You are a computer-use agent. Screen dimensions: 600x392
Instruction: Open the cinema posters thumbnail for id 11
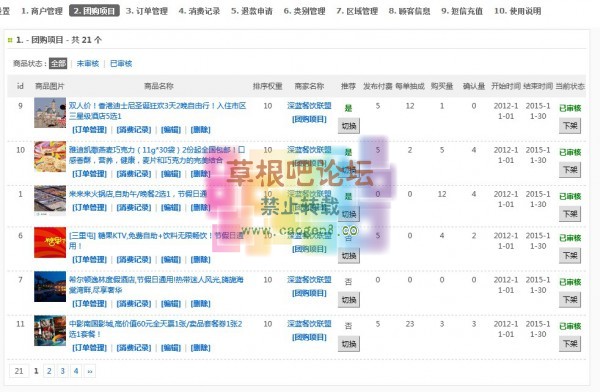click(x=50, y=330)
